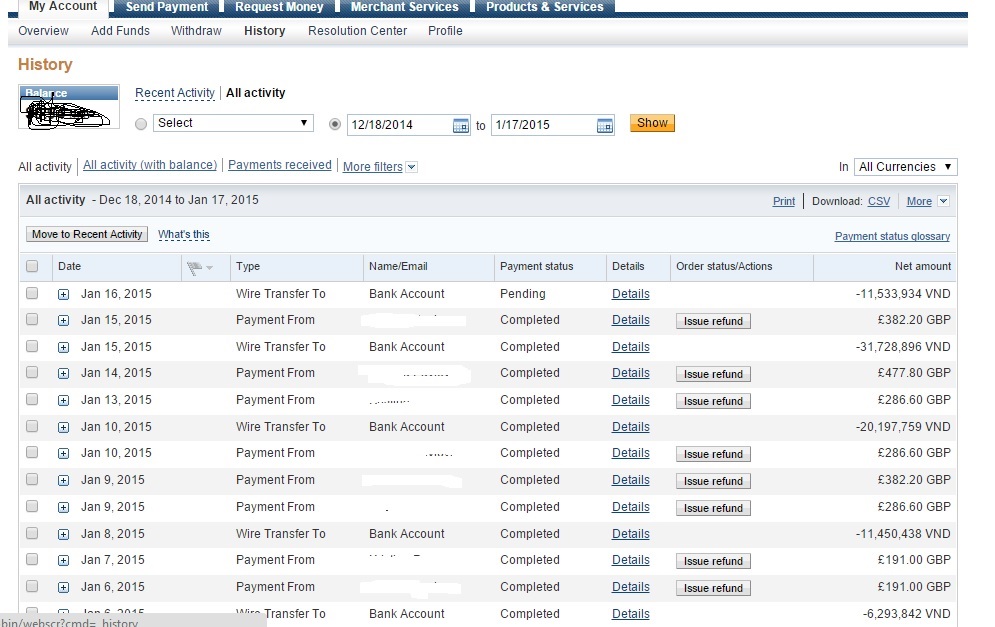The image size is (995, 627).
Task: Select the radio button beside Select dropdown
Action: [141, 124]
